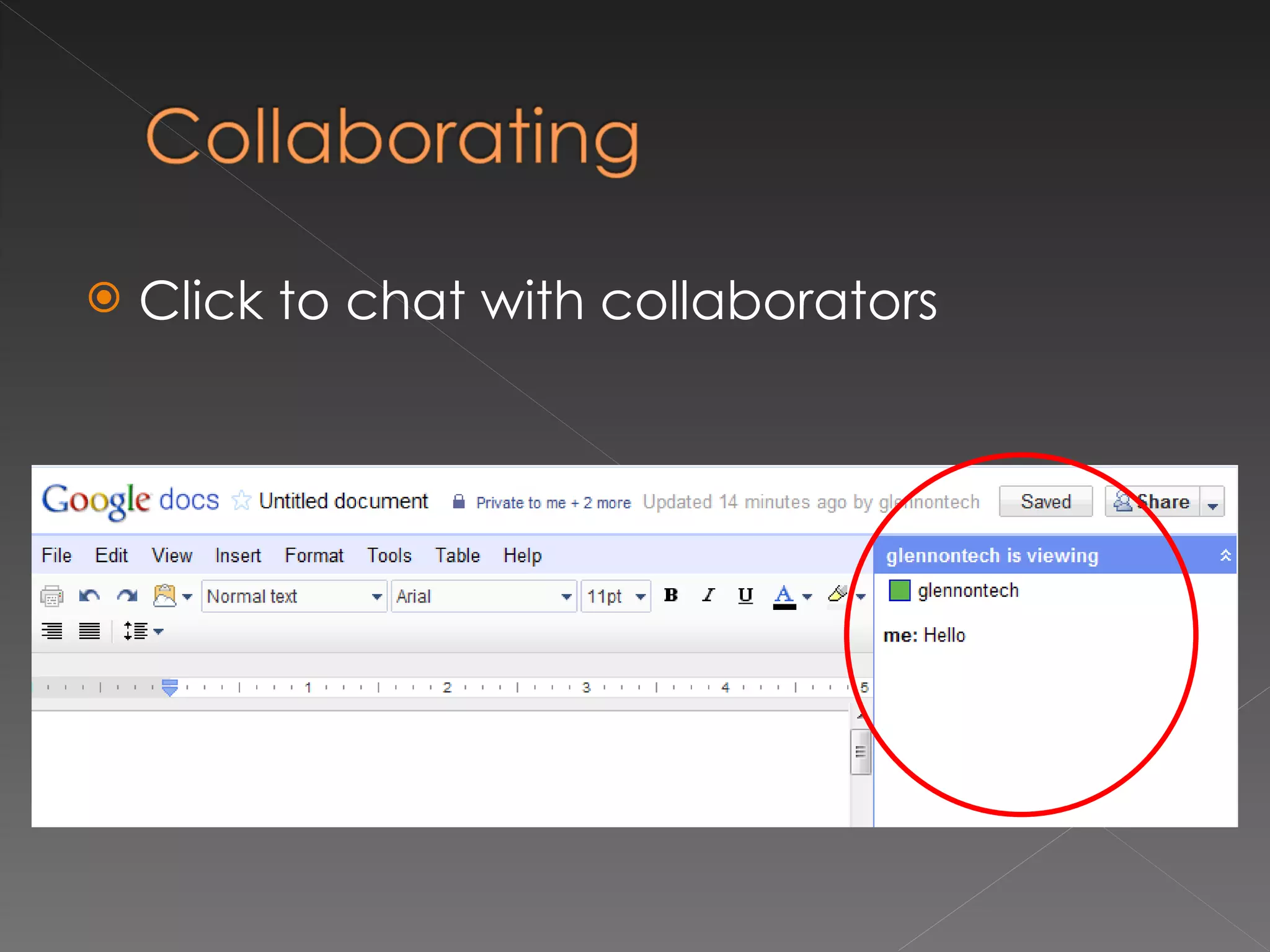
Task: Click the highlight color marker icon
Action: tap(838, 595)
